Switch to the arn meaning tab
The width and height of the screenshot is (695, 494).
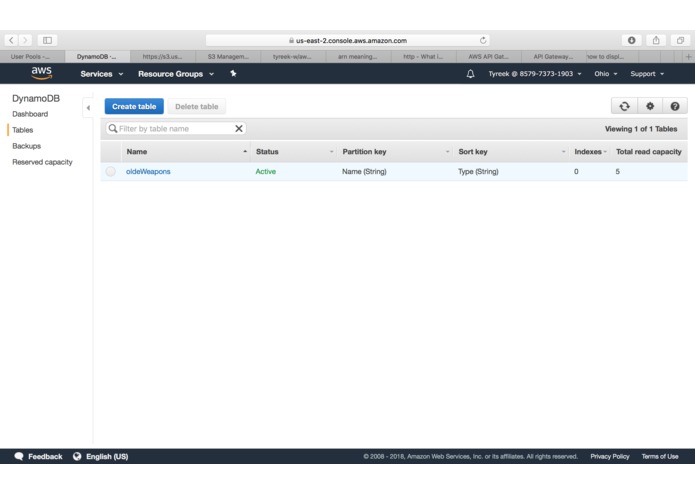tap(358, 57)
